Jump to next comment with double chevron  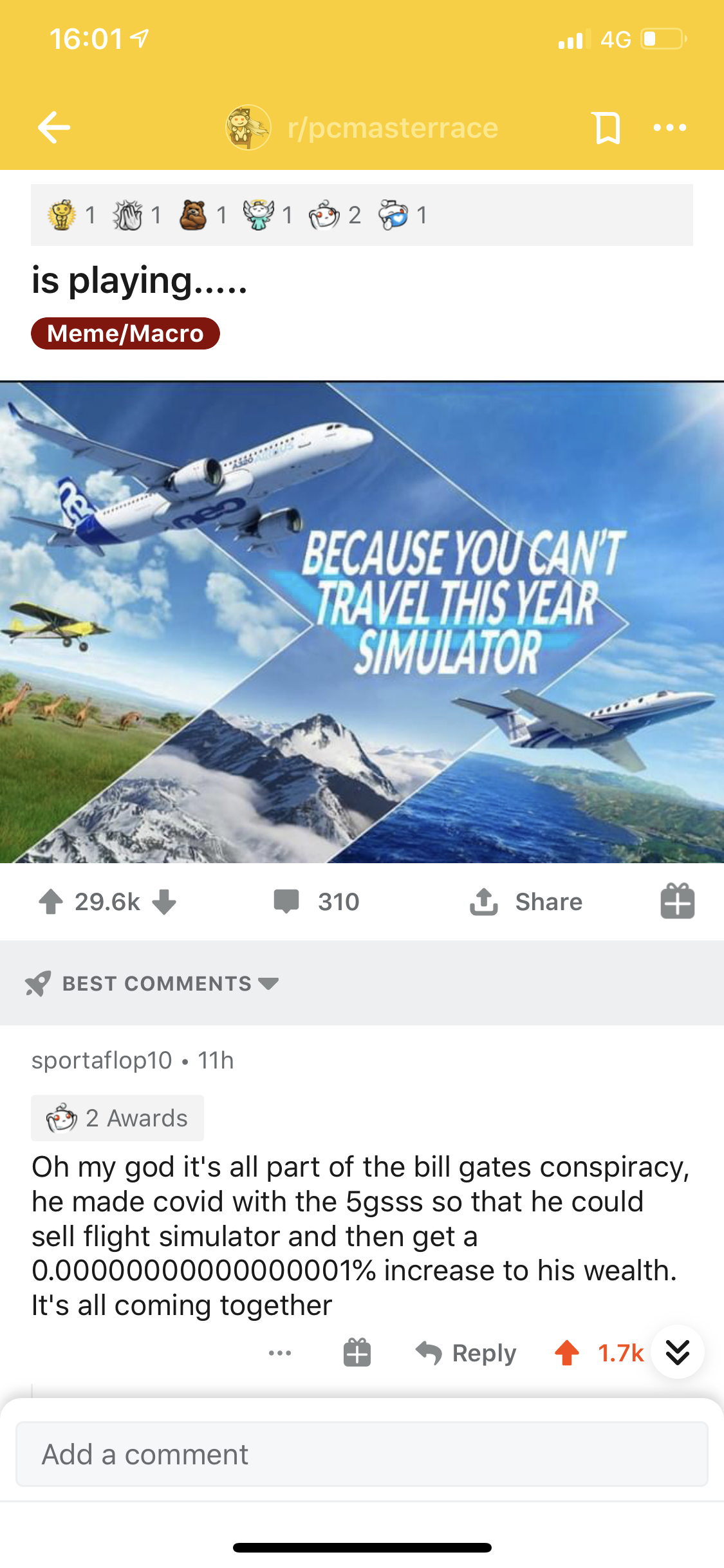click(678, 1352)
